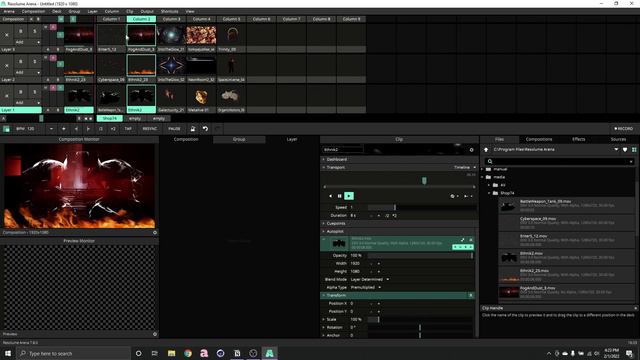Click the RESYNC button
Screen dimensions: 640x360
pos(150,129)
